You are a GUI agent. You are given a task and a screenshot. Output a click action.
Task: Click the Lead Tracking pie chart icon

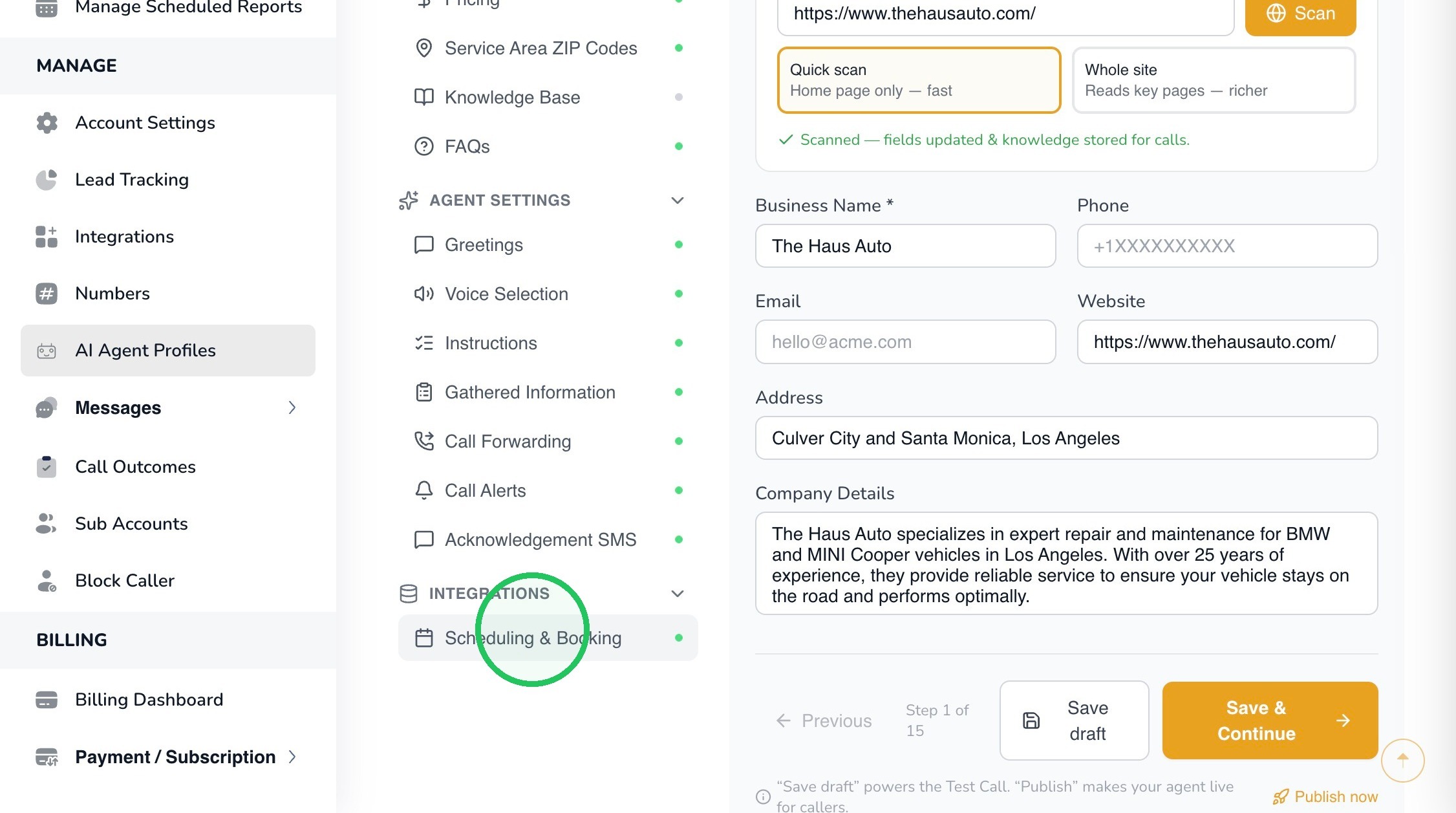tap(47, 180)
